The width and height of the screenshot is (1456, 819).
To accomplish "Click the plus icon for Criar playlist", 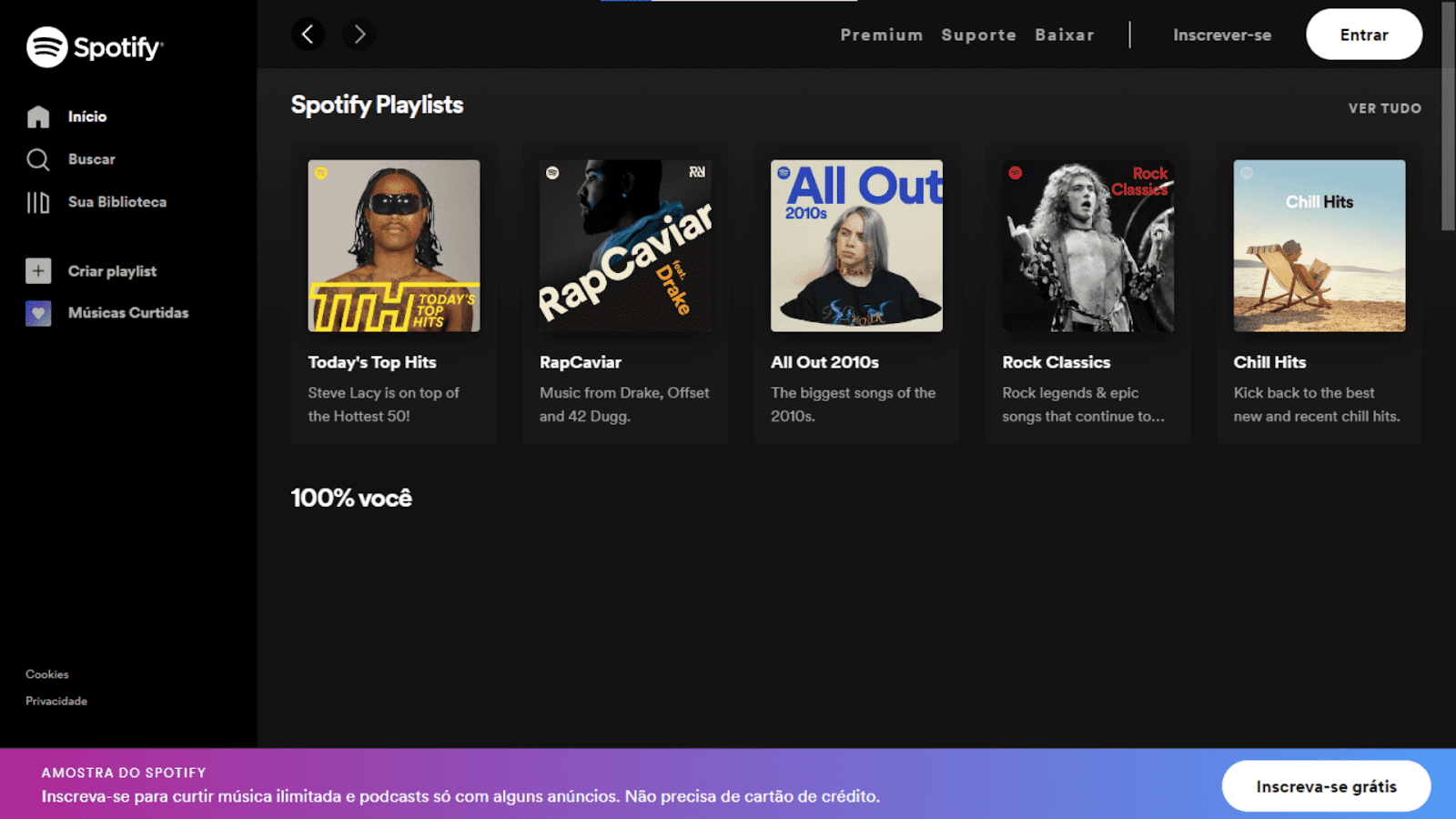I will pos(38,271).
